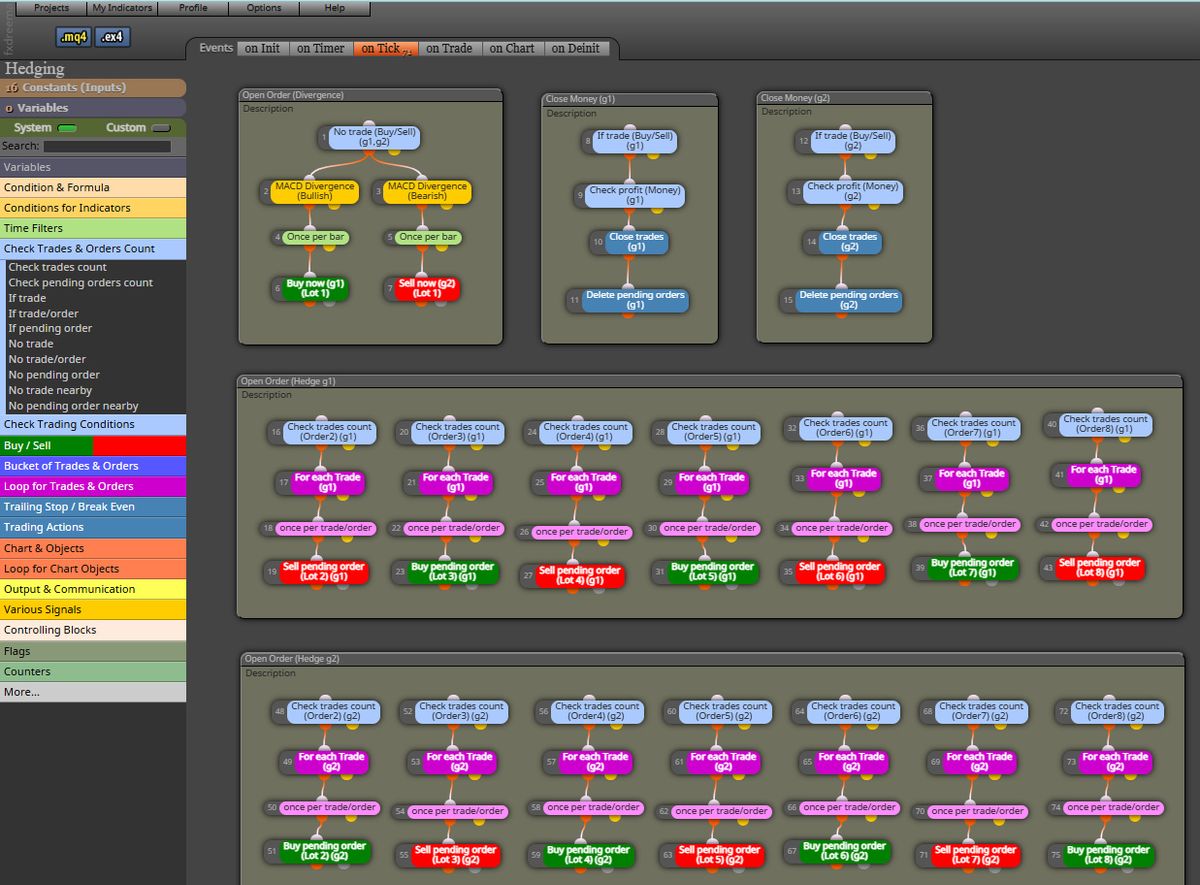This screenshot has width=1200, height=885.
Task: Click the .mq4 export icon
Action: 74,37
